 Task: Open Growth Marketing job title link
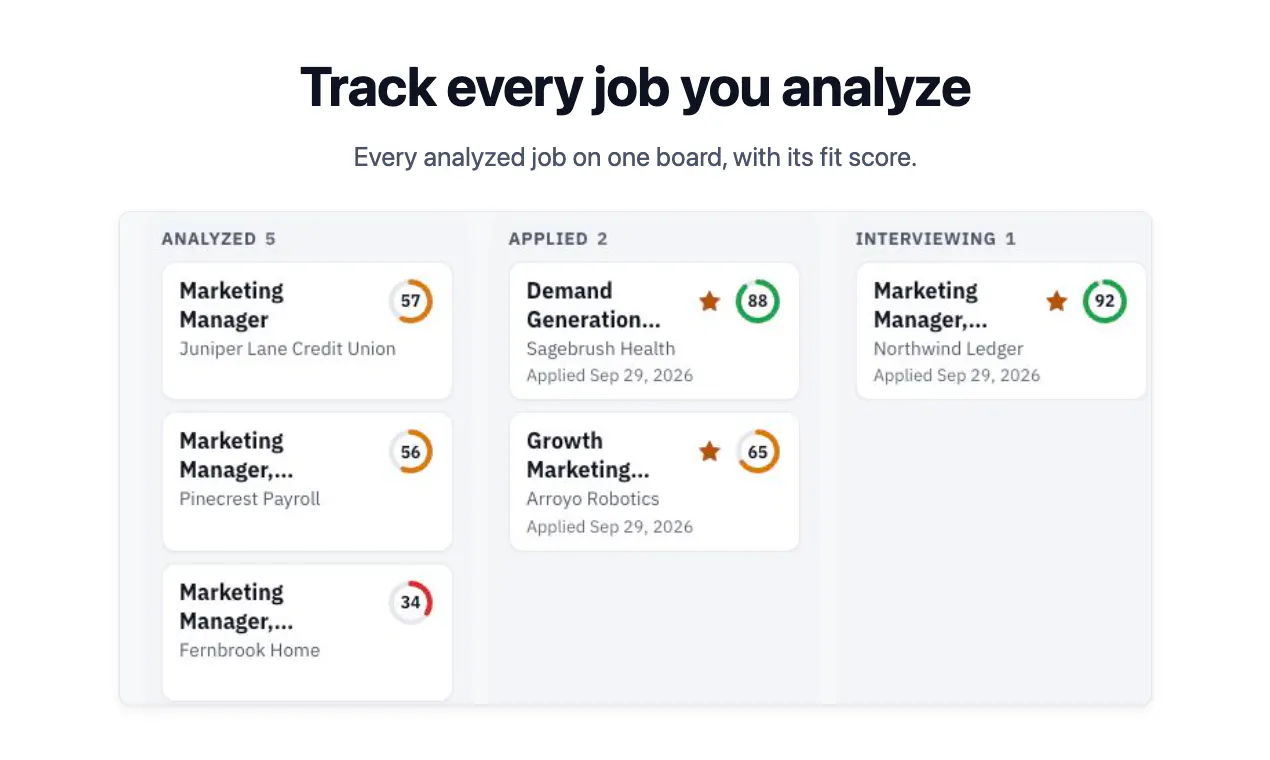point(588,455)
